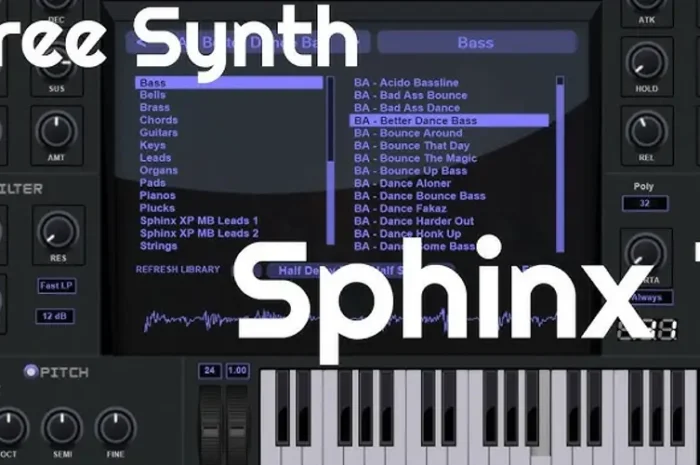Click the FINE pitch knob

point(115,428)
